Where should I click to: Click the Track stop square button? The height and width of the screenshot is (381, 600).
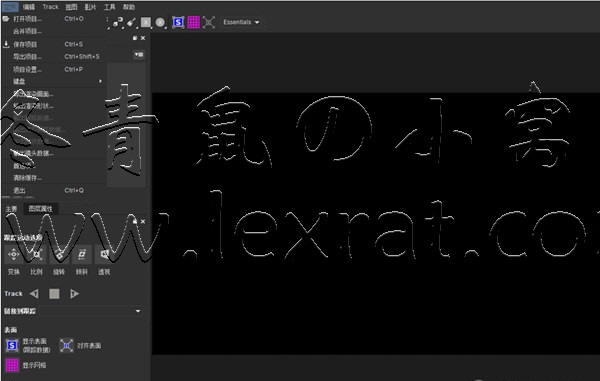(54, 294)
